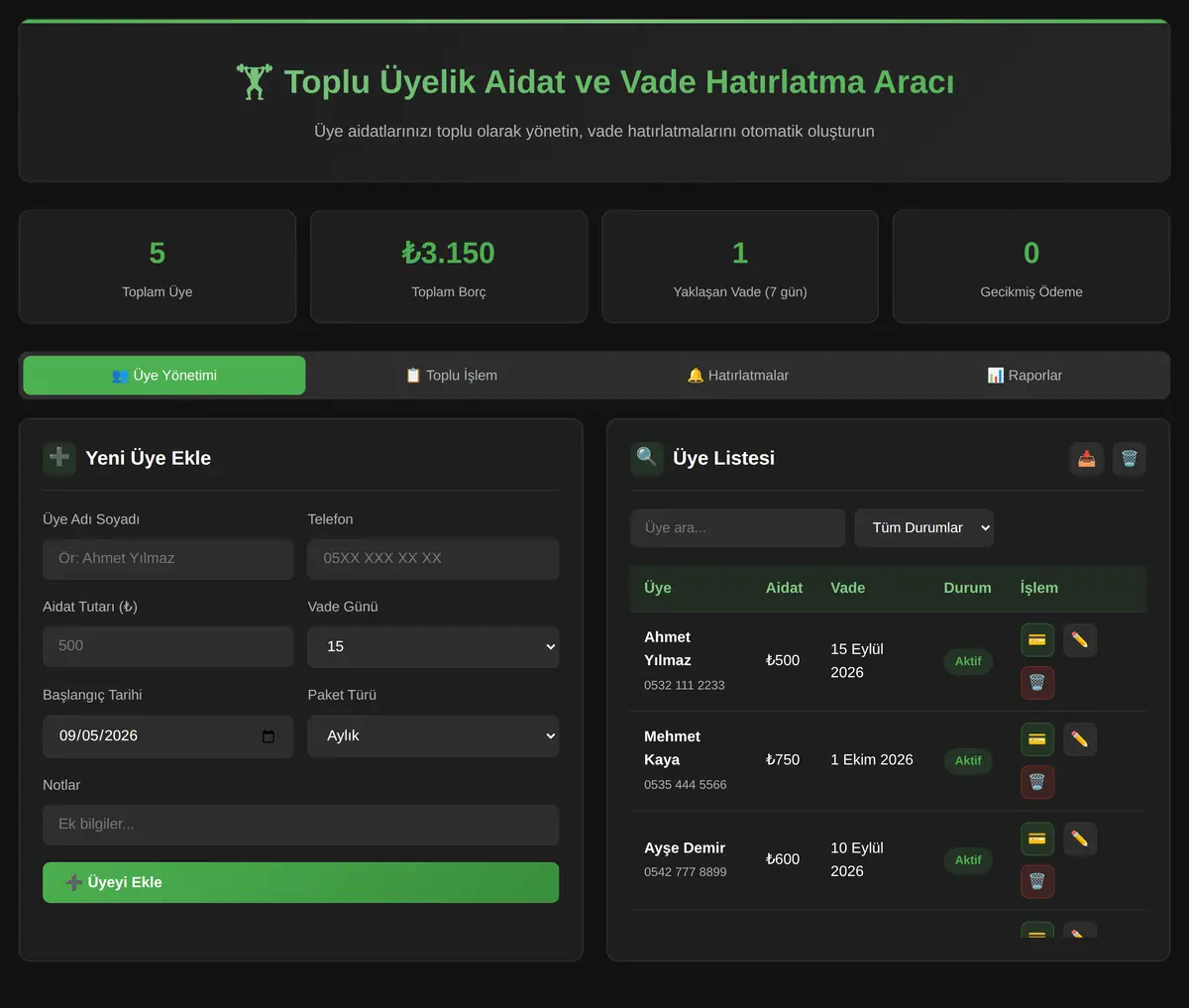The image size is (1189, 1008).
Task: Open the Vade Günü dropdown showing 15
Action: 433,646
